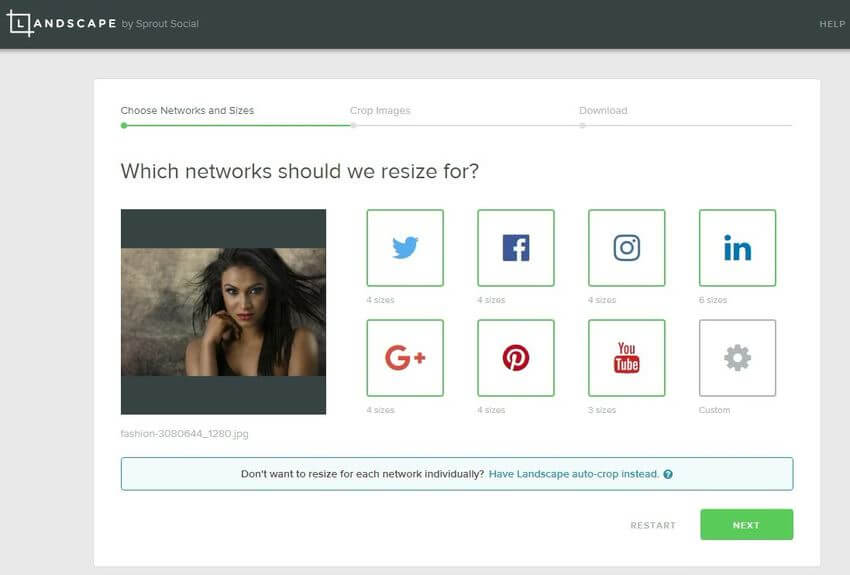Screen dimensions: 850x575
Task: Click the '4 sizes' label under Google+
Action: (380, 410)
